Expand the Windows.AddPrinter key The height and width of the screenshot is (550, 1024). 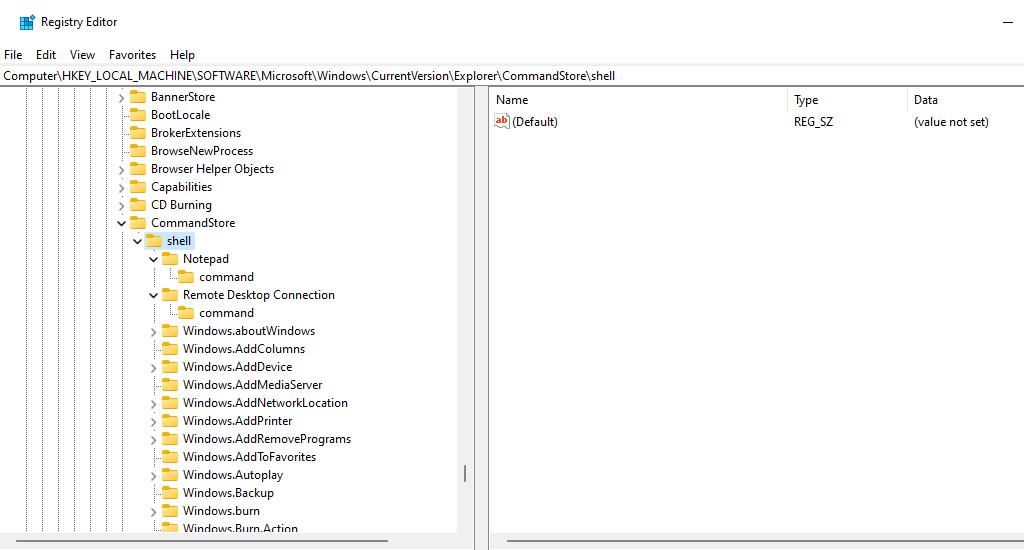153,422
